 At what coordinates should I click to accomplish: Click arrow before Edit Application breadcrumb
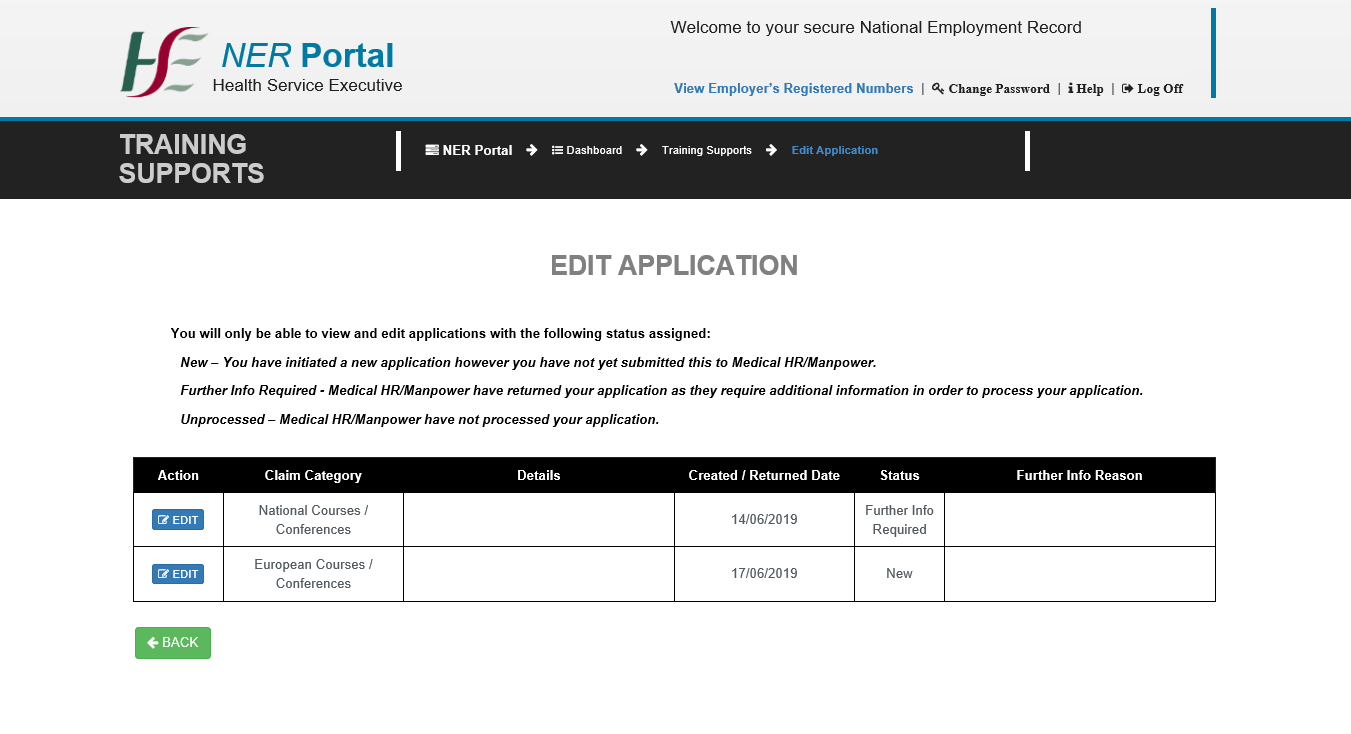tap(772, 150)
